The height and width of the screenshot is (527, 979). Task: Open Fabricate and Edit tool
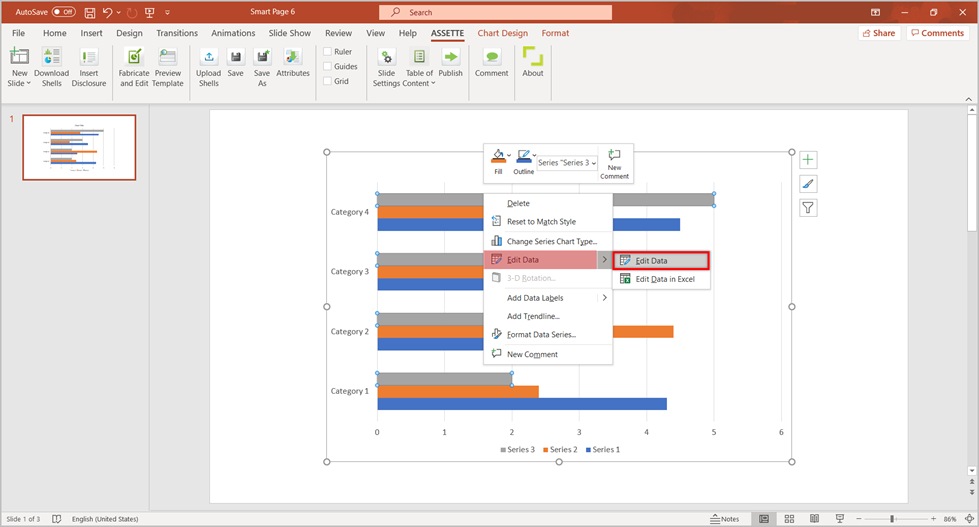(x=134, y=56)
